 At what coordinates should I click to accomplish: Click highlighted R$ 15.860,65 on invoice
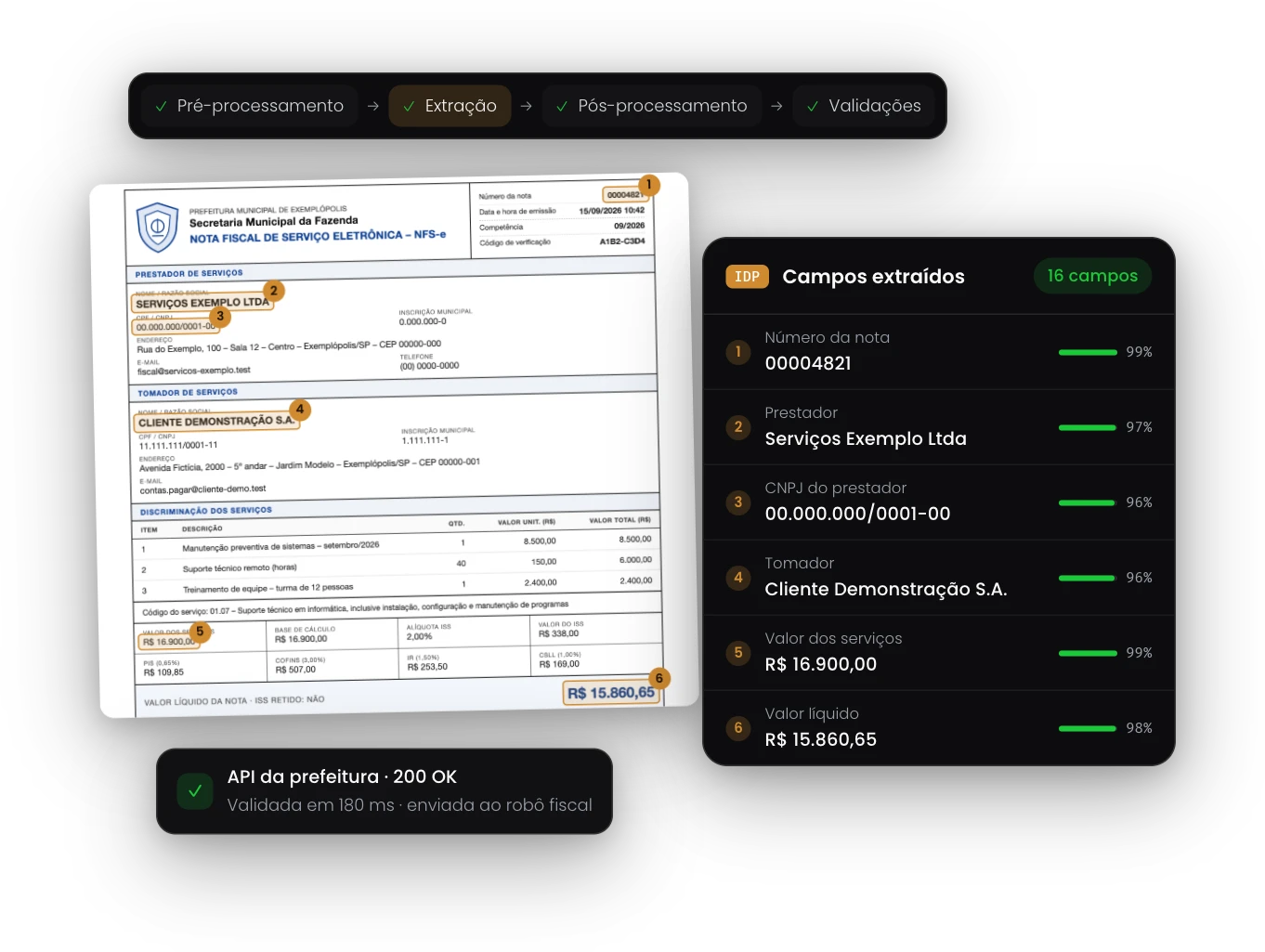(x=611, y=693)
